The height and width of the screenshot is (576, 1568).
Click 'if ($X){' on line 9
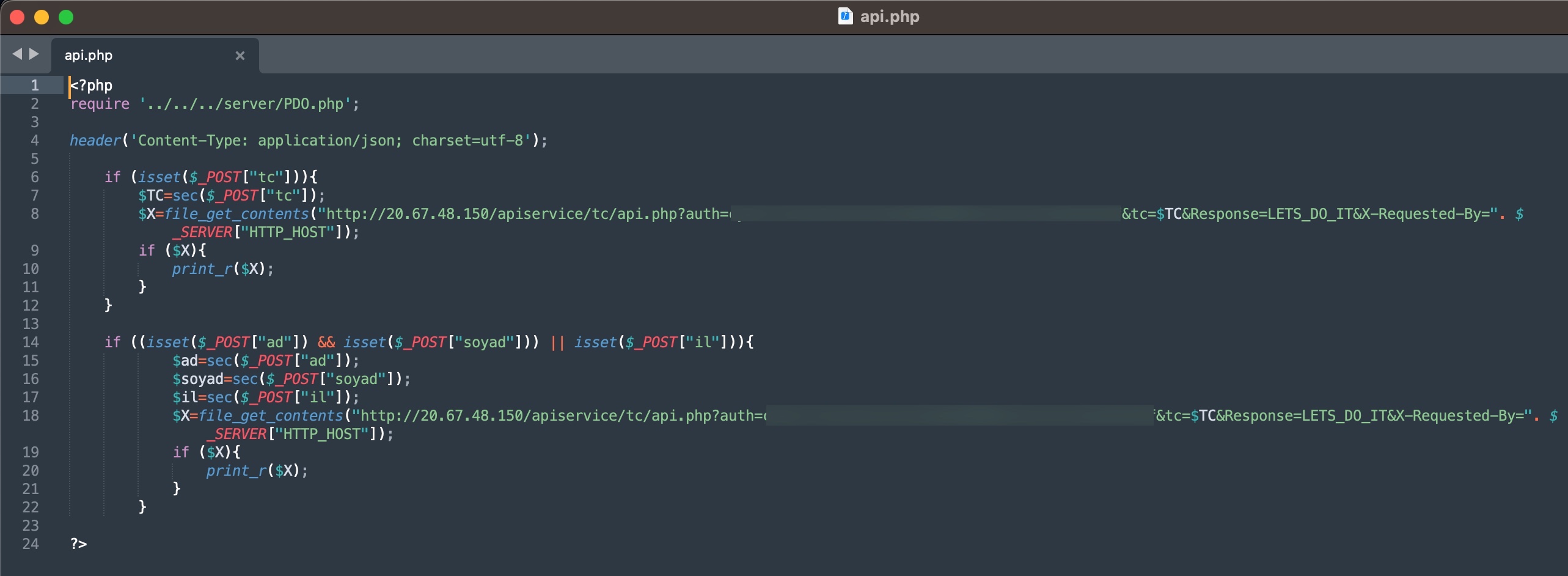click(x=172, y=251)
